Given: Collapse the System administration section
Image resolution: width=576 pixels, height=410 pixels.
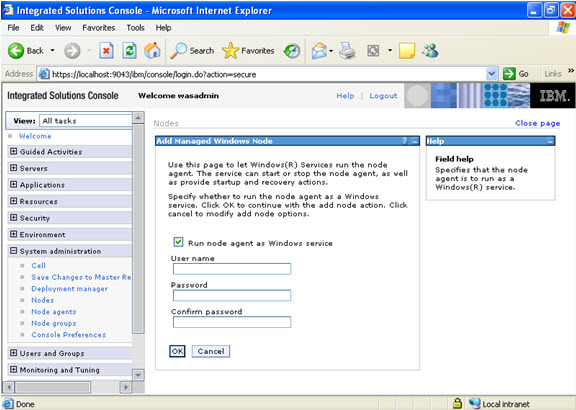Looking at the screenshot, I should [x=13, y=251].
